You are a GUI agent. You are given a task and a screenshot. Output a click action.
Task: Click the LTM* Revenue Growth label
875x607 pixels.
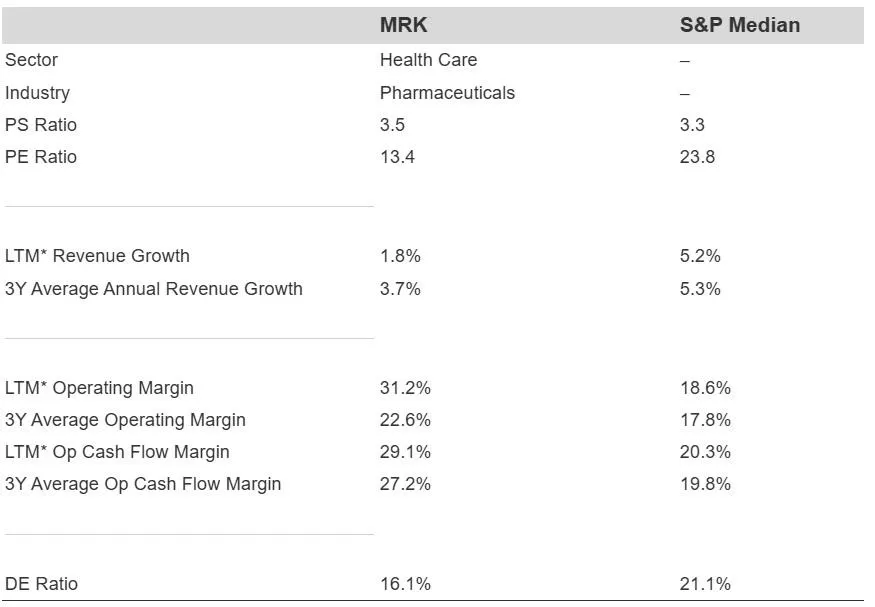[x=97, y=256]
